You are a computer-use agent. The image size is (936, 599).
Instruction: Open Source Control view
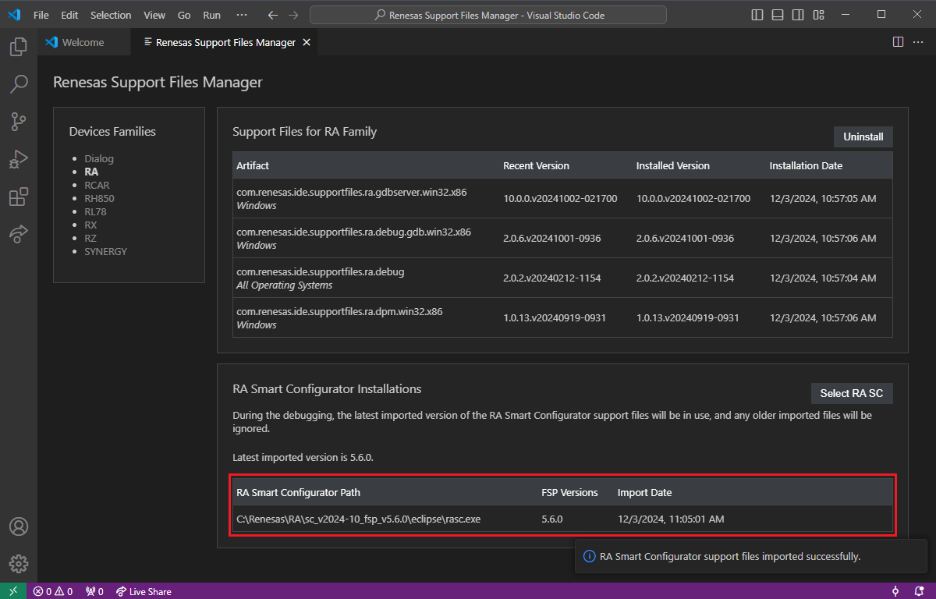tap(19, 122)
